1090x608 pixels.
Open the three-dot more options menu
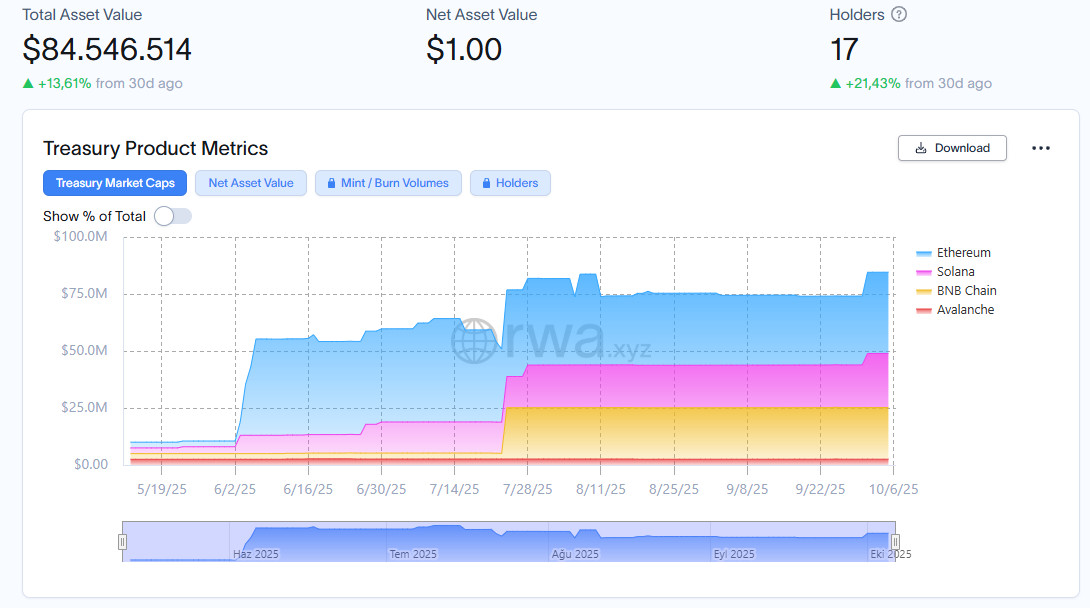tap(1041, 148)
